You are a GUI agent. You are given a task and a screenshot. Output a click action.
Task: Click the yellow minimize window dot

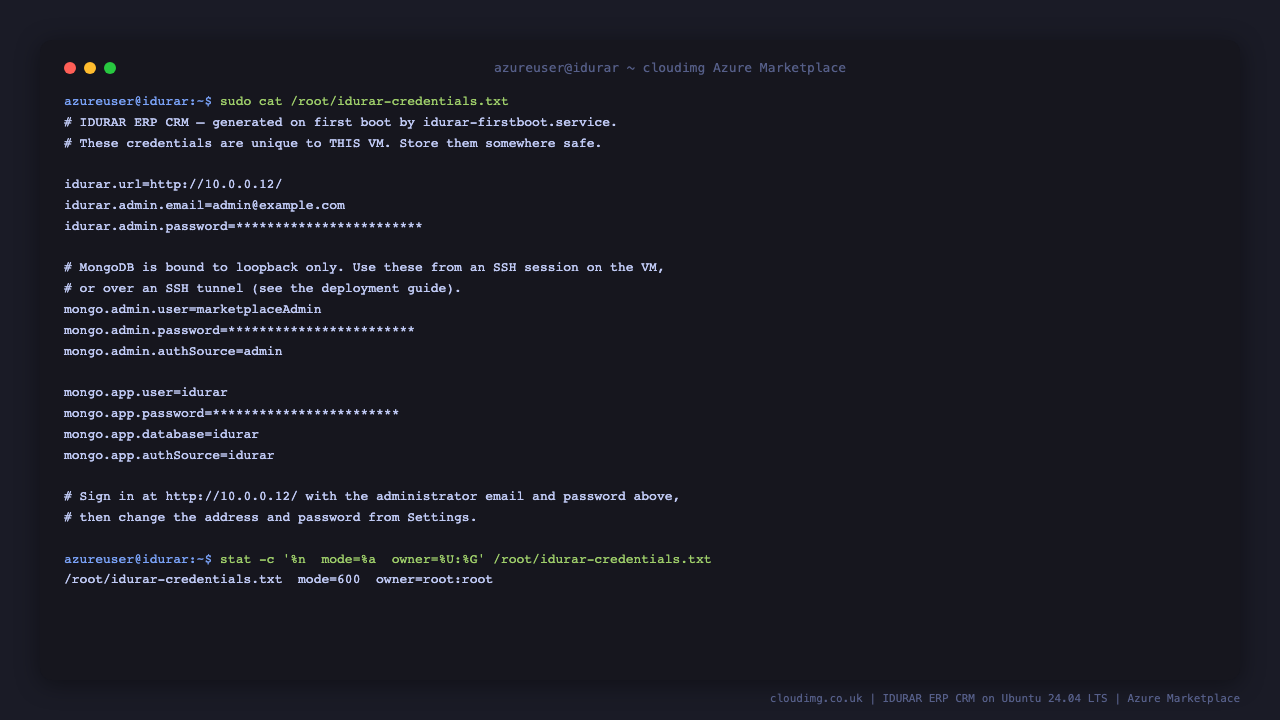click(x=90, y=68)
